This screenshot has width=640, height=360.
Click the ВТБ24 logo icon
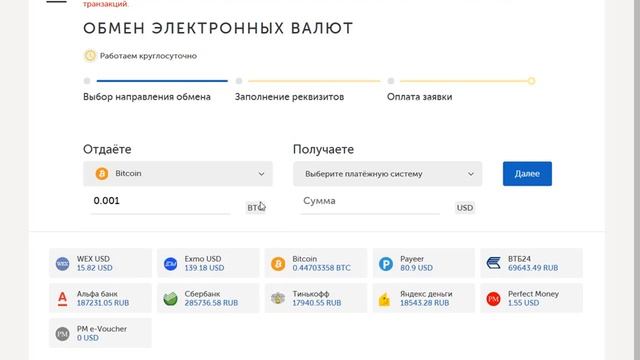point(493,263)
